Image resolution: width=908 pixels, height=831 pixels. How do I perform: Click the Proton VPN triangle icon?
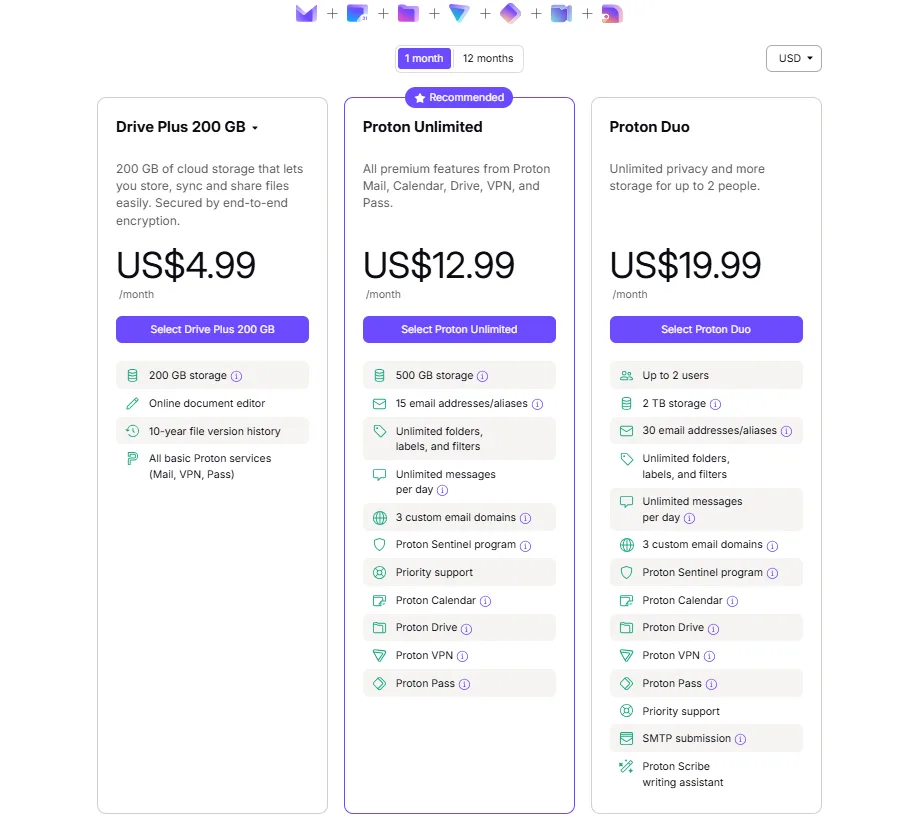457,14
